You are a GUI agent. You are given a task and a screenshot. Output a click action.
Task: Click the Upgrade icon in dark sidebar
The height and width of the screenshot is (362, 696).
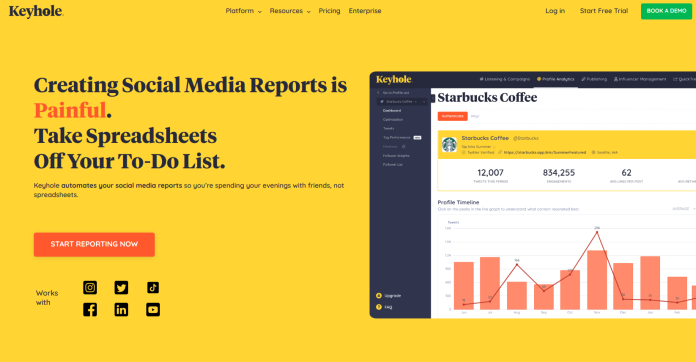pyautogui.click(x=379, y=295)
